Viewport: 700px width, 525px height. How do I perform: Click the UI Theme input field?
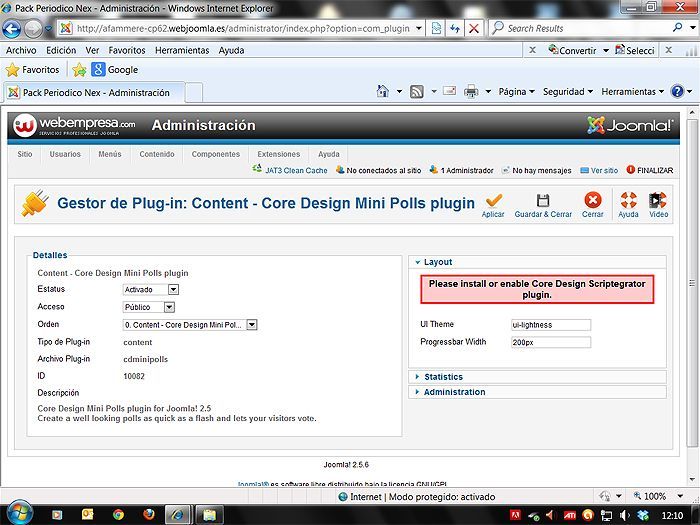[x=551, y=325]
